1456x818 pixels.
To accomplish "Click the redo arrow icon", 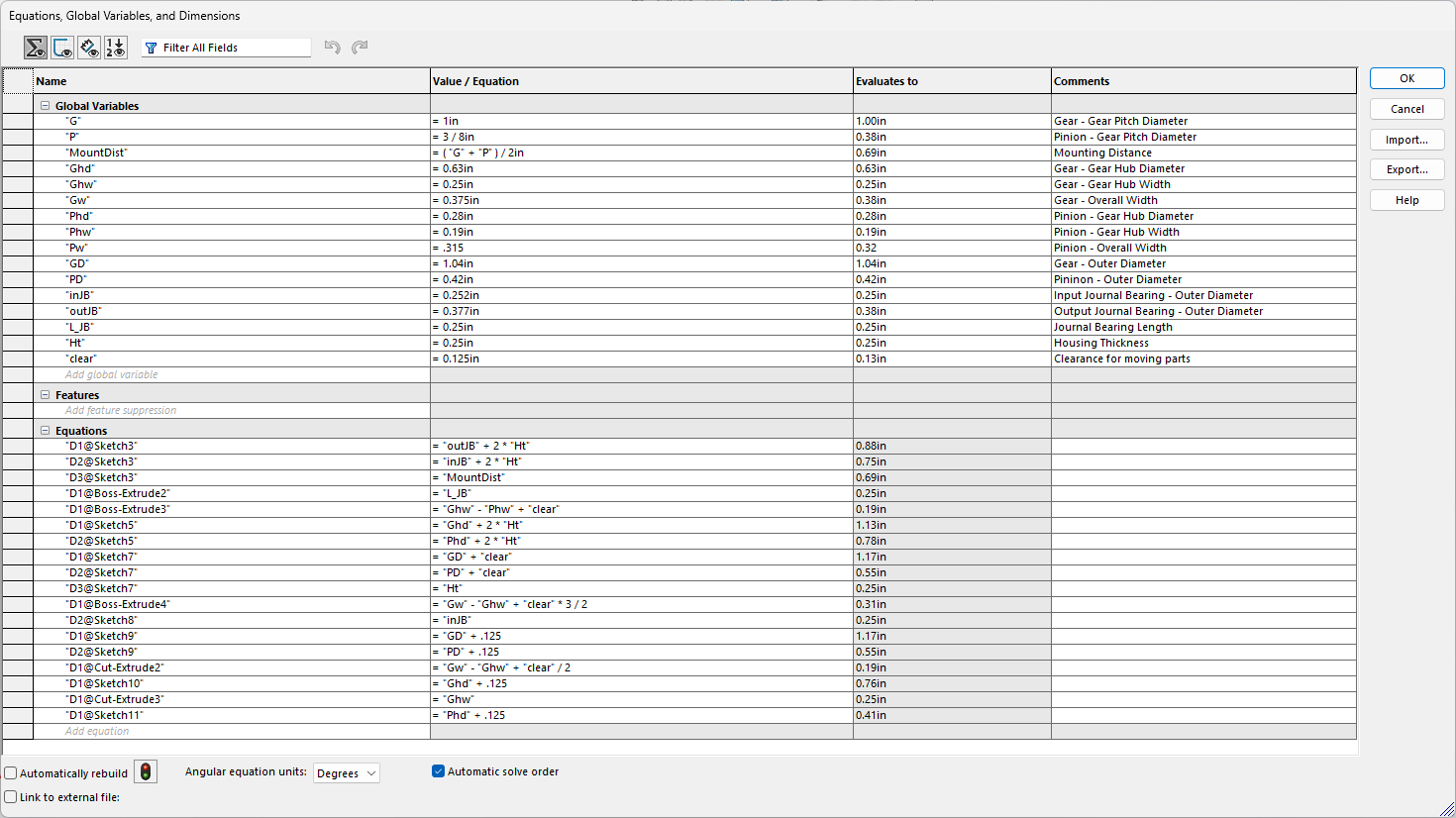I will [x=360, y=48].
